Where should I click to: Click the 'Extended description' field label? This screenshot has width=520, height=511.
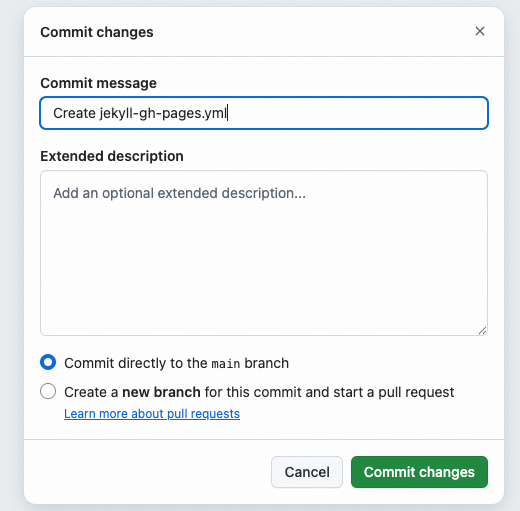coord(112,156)
